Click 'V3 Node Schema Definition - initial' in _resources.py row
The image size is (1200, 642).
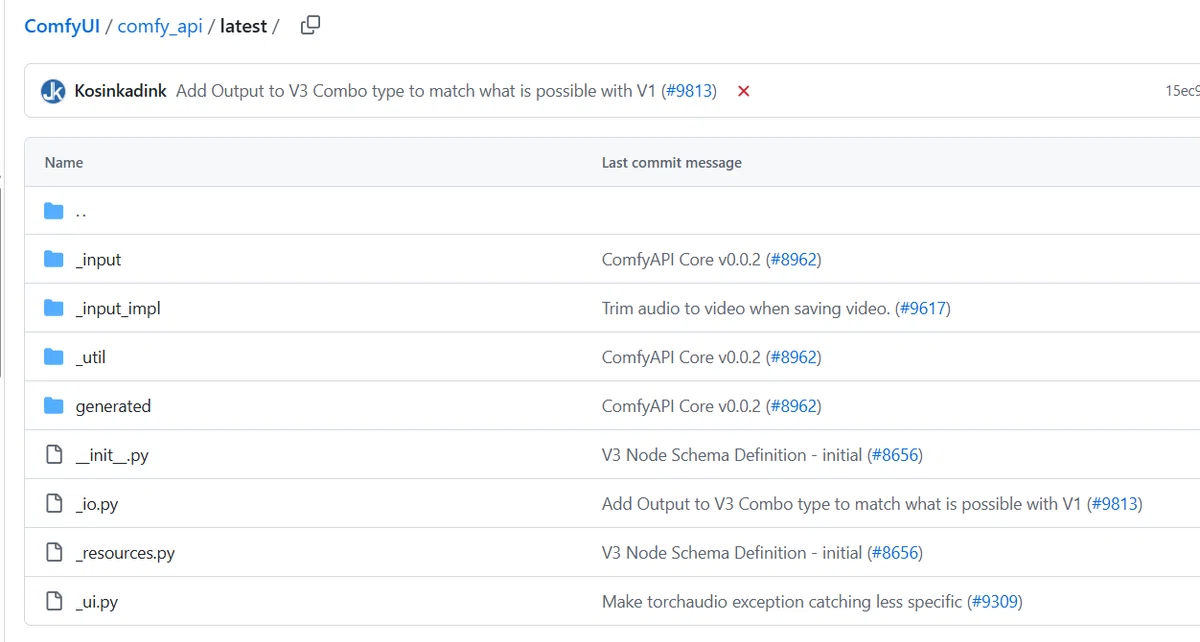732,553
